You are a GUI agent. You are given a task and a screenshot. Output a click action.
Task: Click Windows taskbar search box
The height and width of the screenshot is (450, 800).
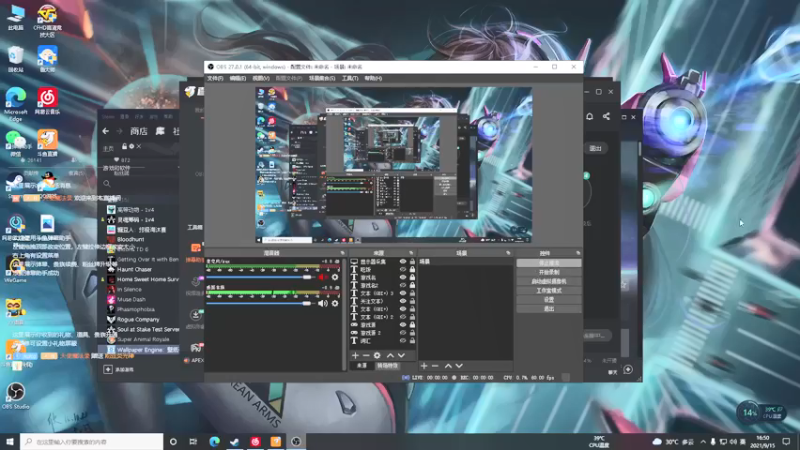pyautogui.click(x=91, y=441)
